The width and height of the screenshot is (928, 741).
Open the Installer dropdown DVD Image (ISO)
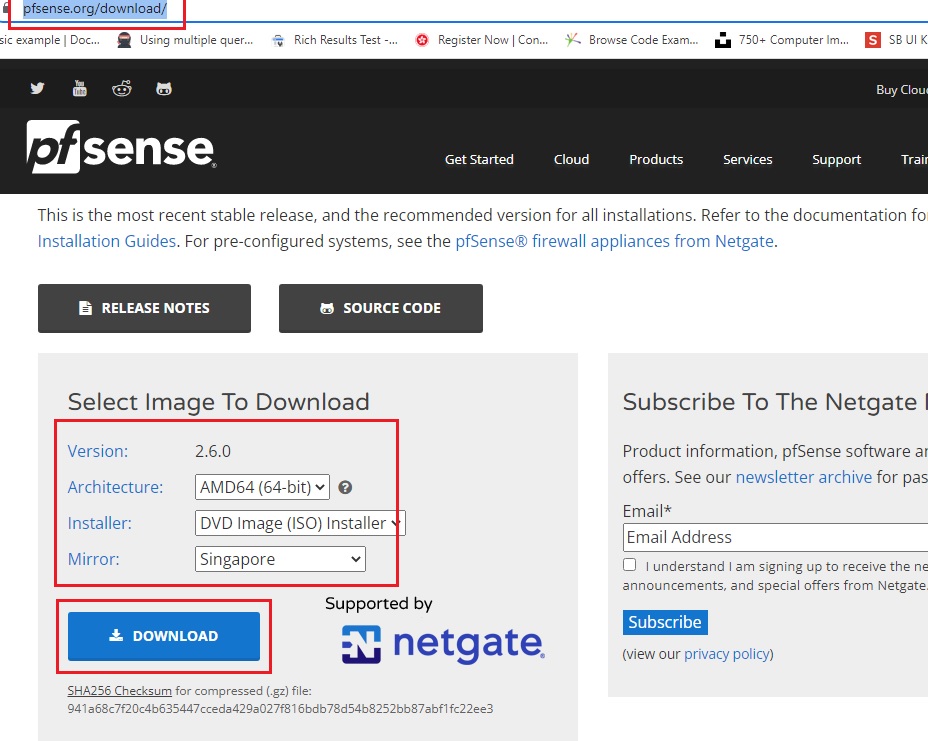coord(300,523)
